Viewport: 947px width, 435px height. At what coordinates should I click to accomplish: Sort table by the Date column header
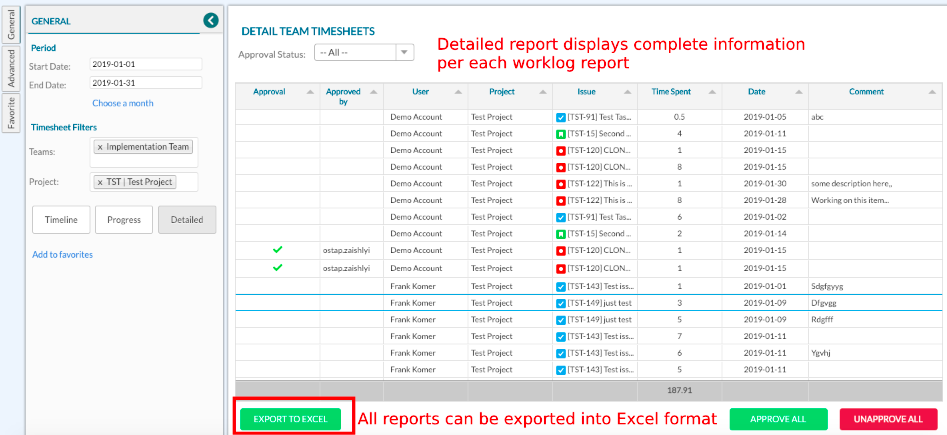coord(756,92)
